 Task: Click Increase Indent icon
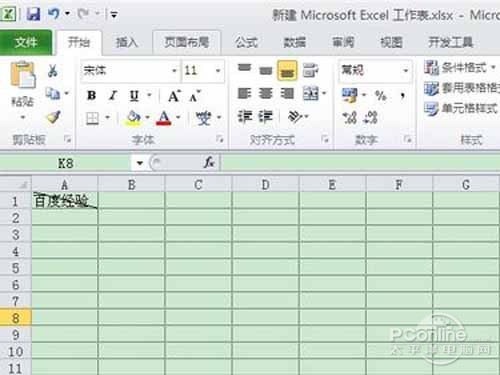coord(266,117)
